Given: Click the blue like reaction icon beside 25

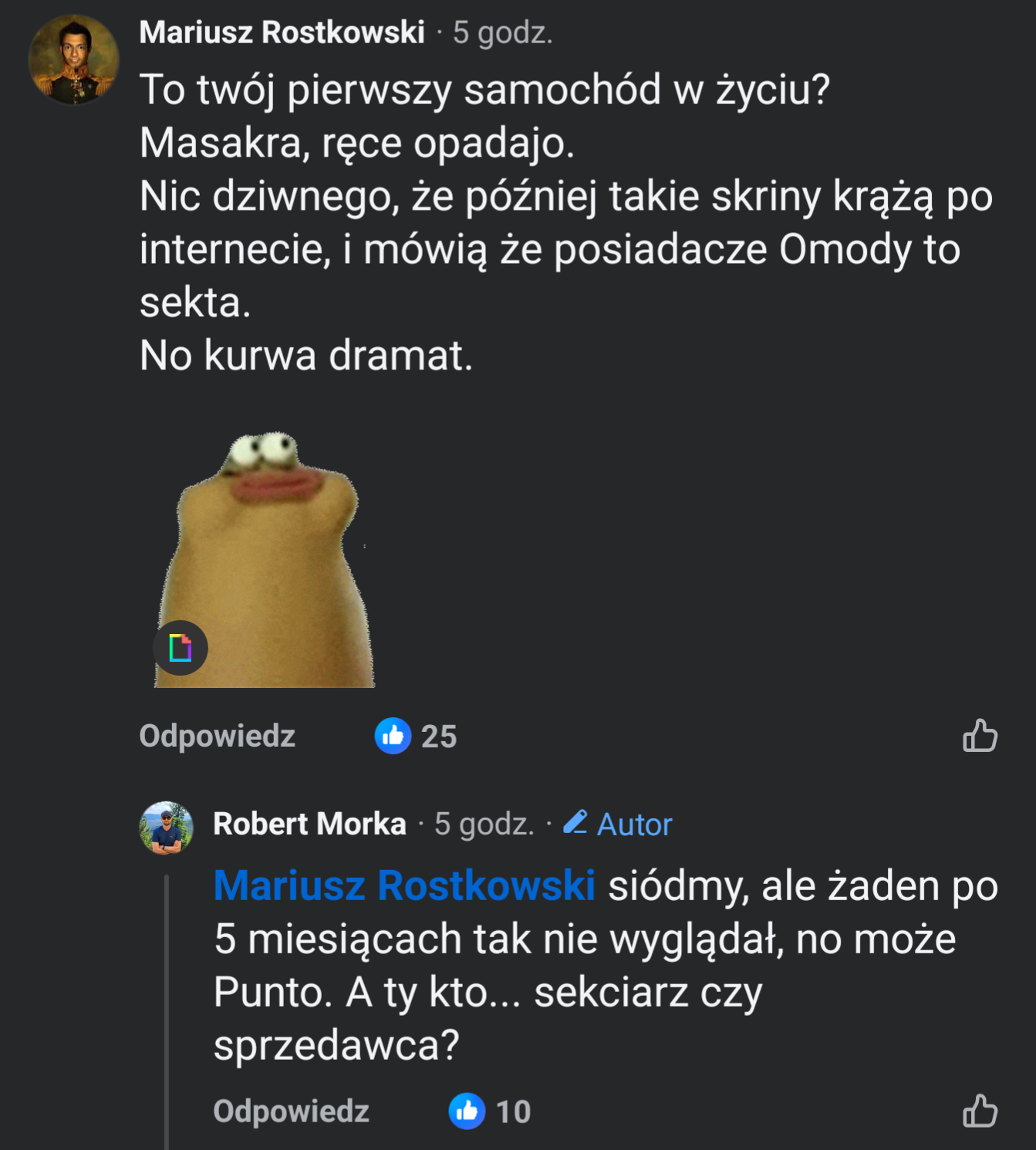Looking at the screenshot, I should click(x=393, y=736).
